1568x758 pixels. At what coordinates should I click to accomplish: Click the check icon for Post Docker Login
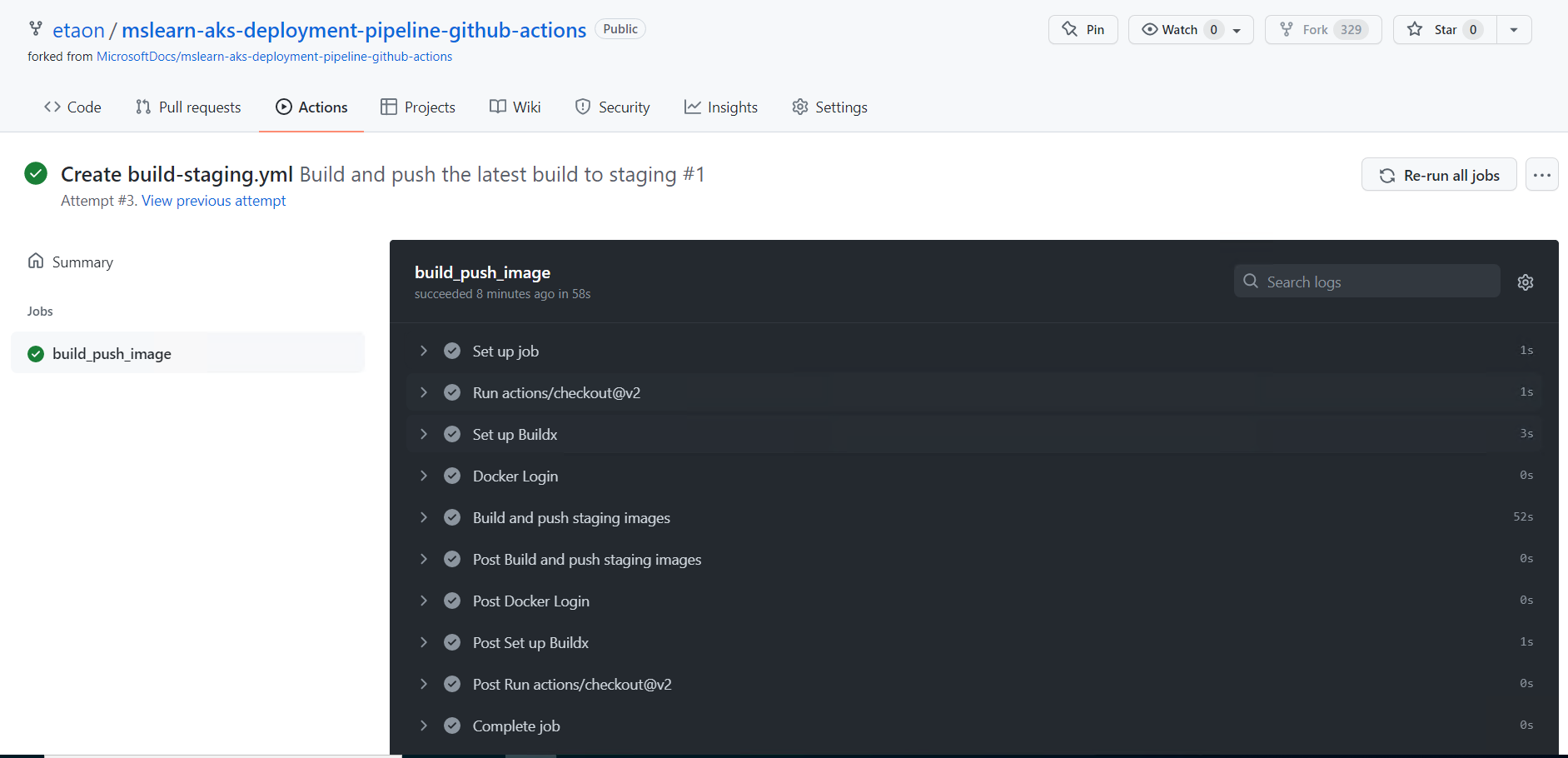click(452, 601)
